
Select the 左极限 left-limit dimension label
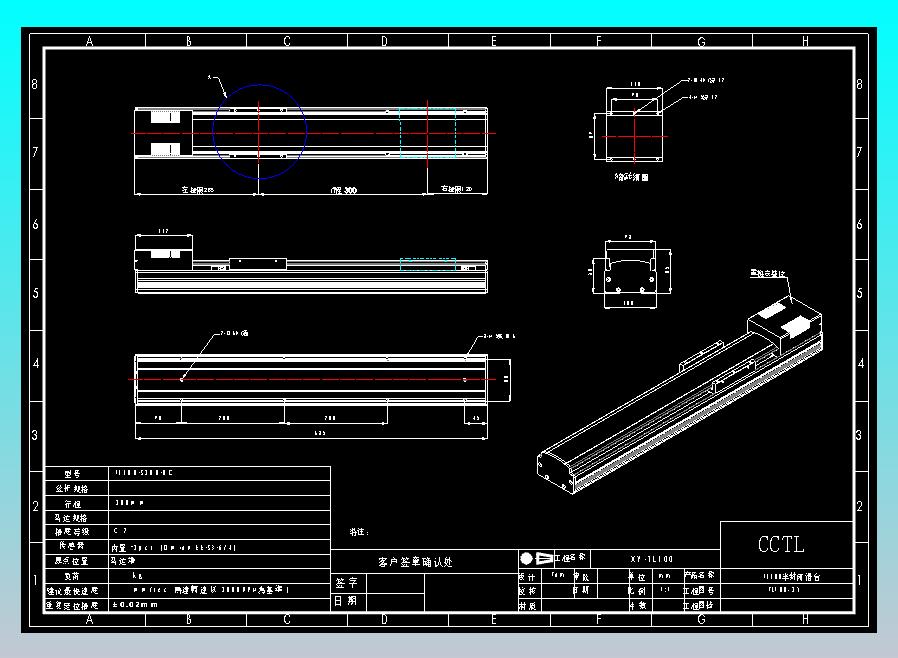(x=198, y=189)
